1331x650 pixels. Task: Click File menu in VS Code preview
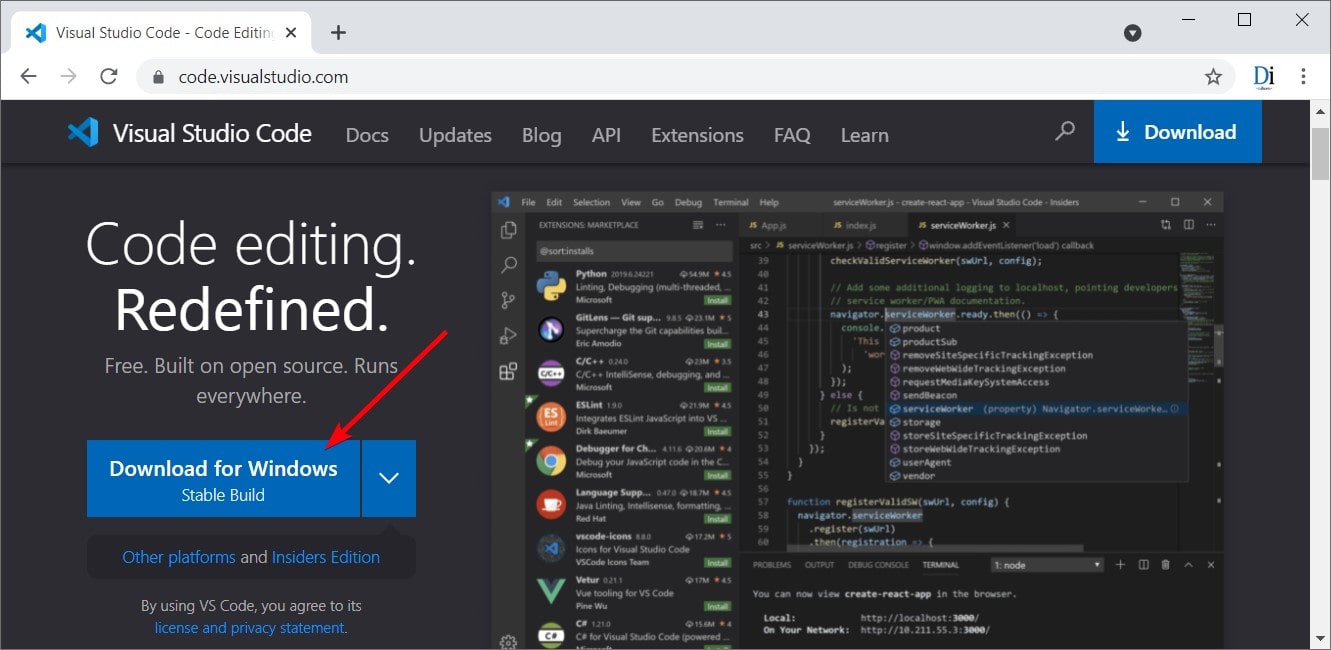pyautogui.click(x=528, y=202)
